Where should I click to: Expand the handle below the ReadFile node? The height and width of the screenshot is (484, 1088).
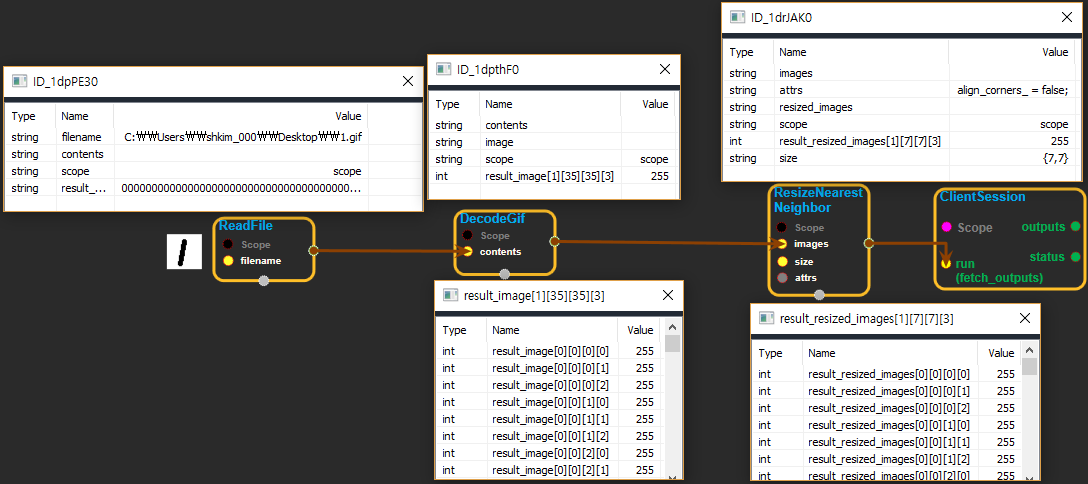(x=264, y=281)
